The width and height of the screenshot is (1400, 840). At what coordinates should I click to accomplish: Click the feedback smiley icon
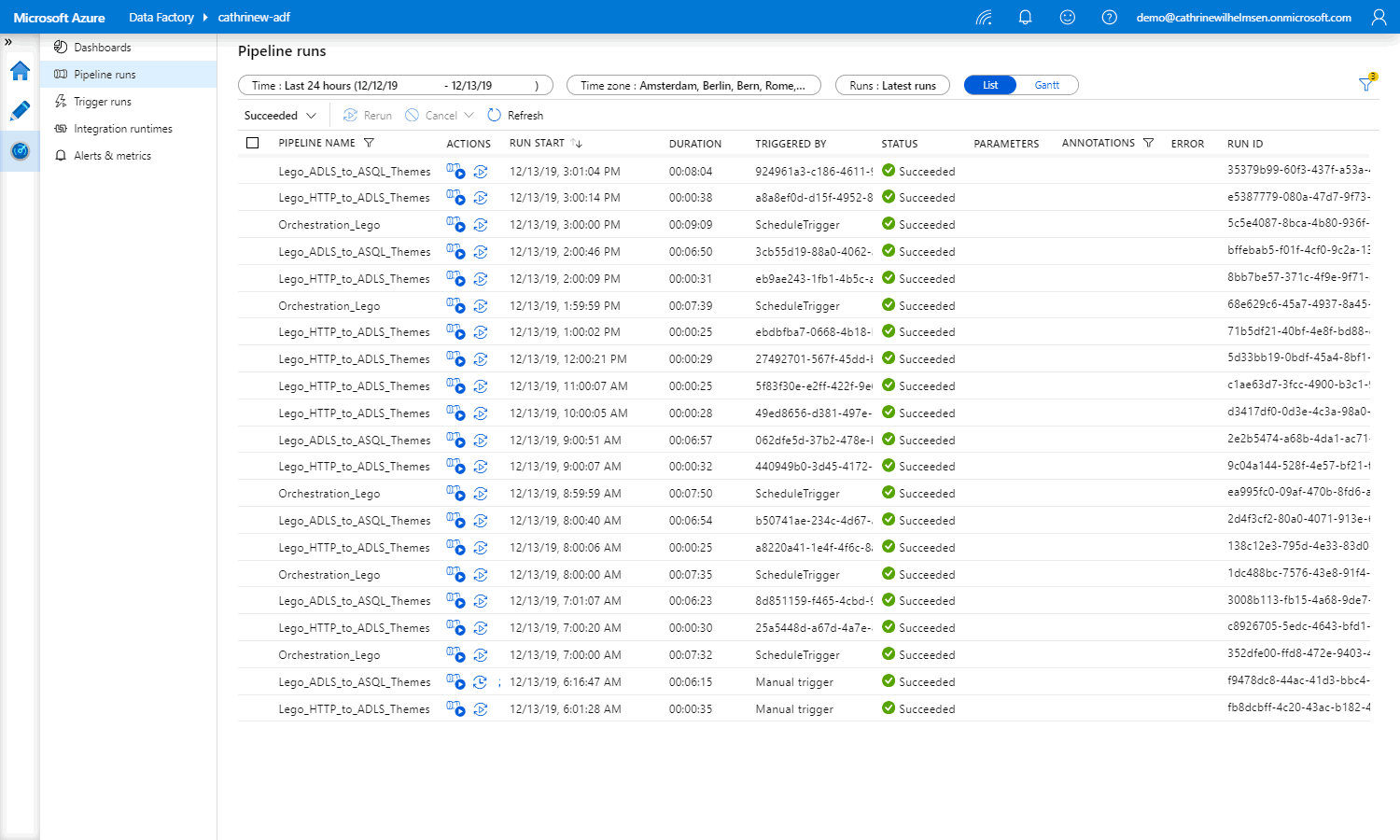tap(1068, 18)
